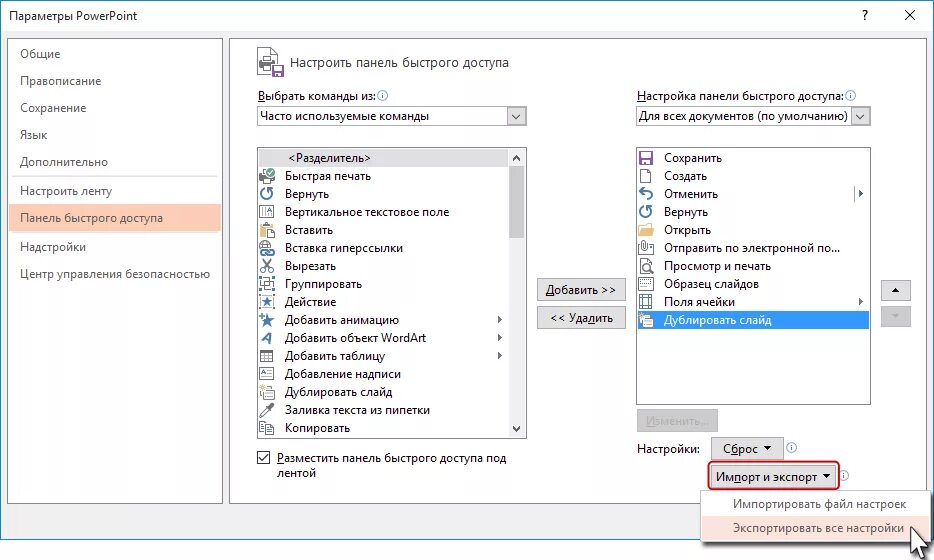Image resolution: width=934 pixels, height=560 pixels.
Task: Open 'Центр управления безопасностью' category
Action: pos(115,274)
